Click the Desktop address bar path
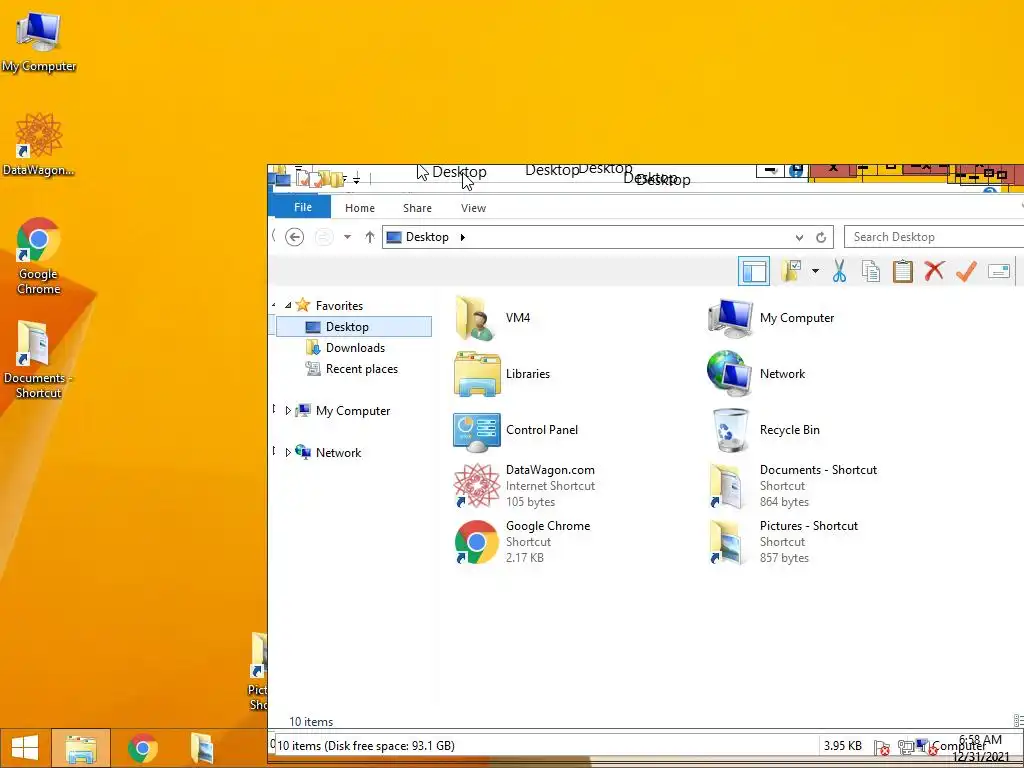This screenshot has width=1024, height=768. pyautogui.click(x=427, y=237)
